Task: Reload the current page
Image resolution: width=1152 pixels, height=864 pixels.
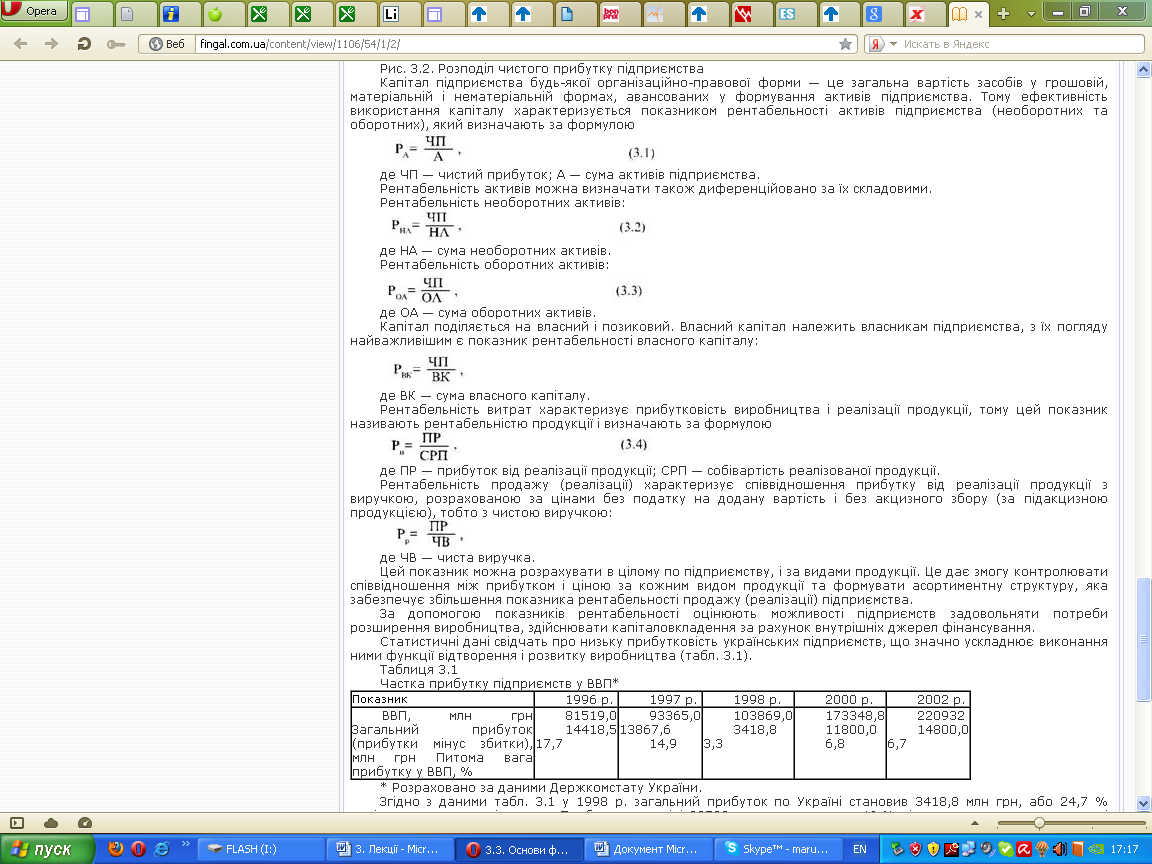Action: click(x=84, y=44)
